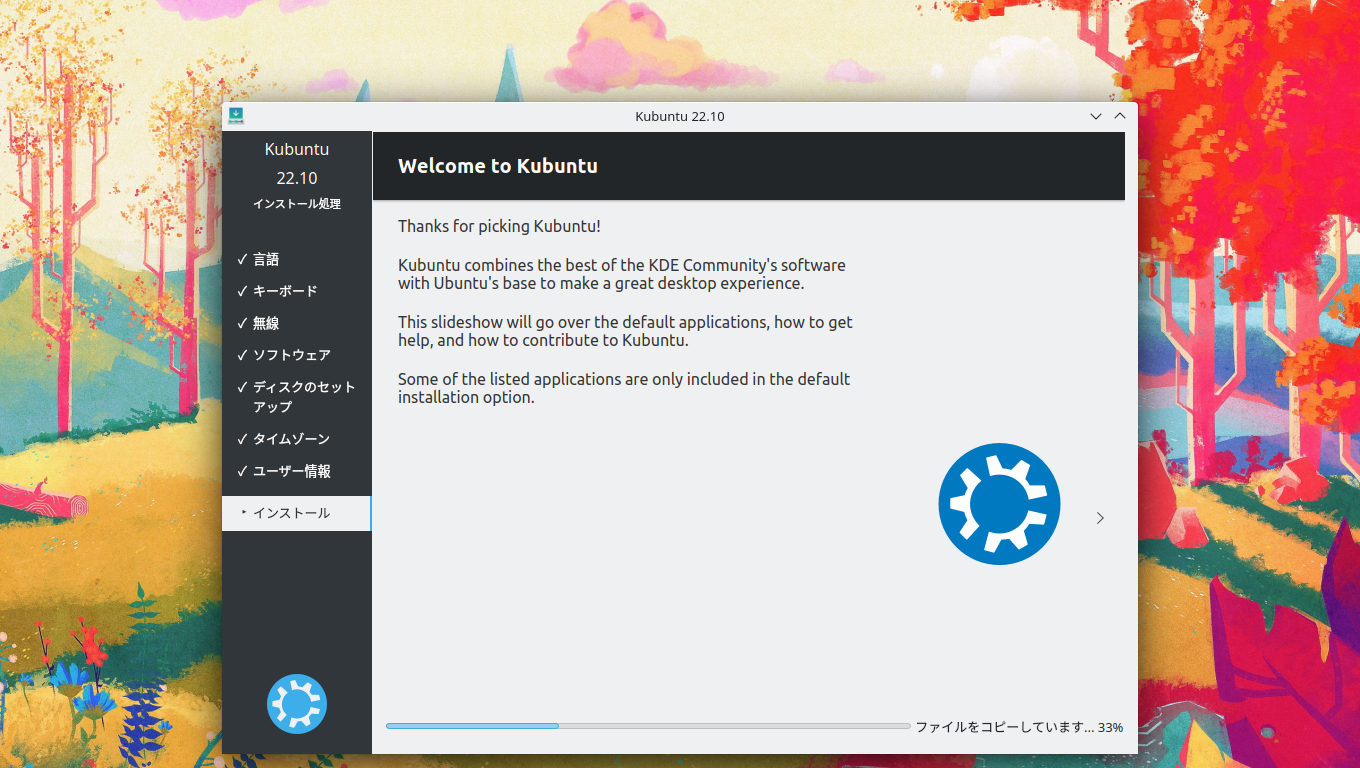This screenshot has height=768, width=1360.
Task: Click the 'Kubuntu' name in the sidebar header
Action: [297, 149]
